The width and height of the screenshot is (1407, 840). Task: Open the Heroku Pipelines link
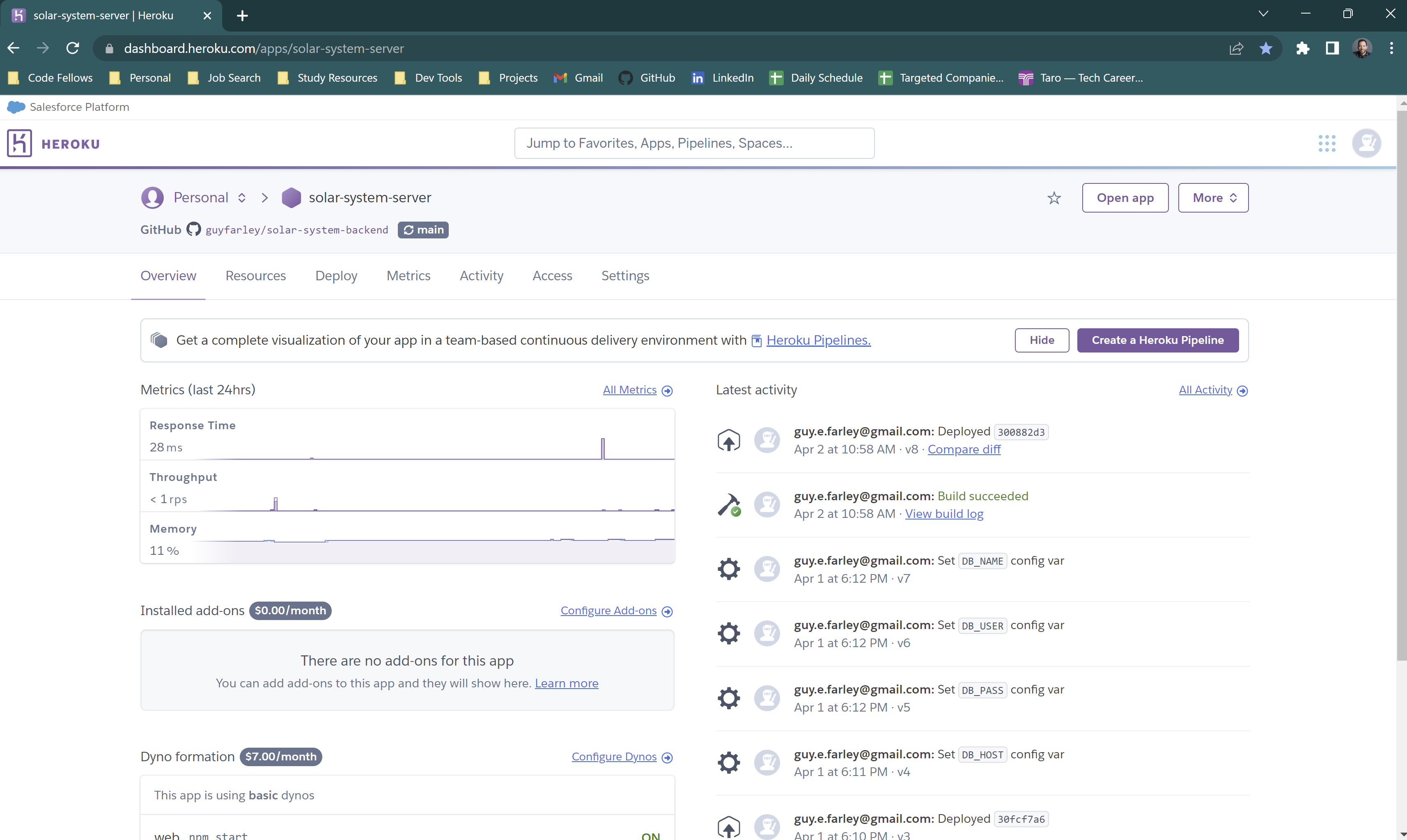(x=818, y=340)
